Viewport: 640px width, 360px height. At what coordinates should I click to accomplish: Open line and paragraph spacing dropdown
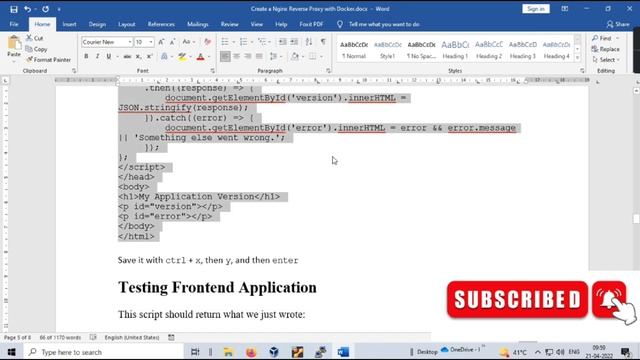[x=281, y=56]
